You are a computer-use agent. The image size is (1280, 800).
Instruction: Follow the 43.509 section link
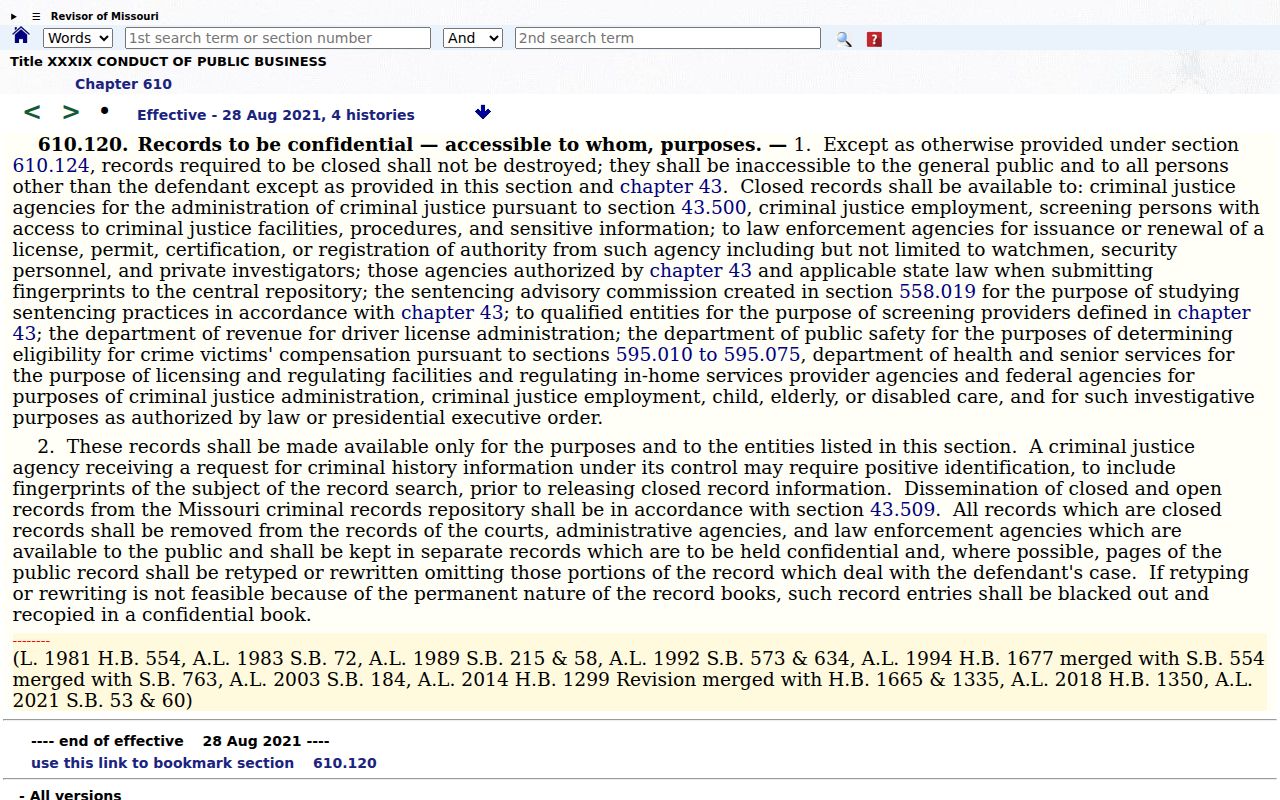pos(903,510)
